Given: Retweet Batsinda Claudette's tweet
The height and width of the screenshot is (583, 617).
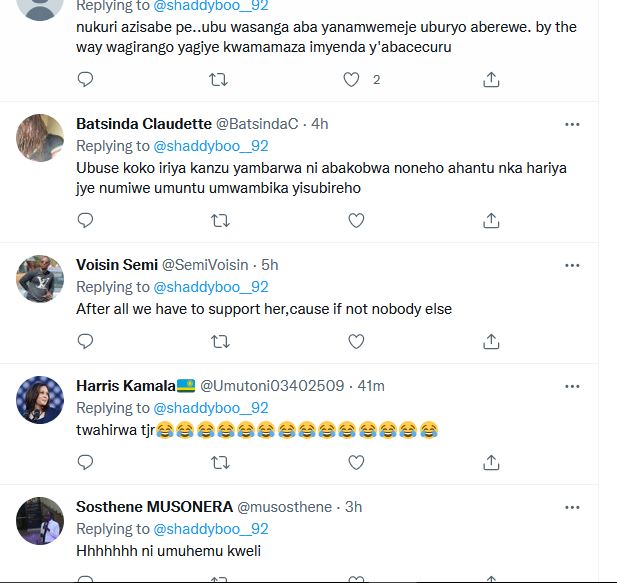Looking at the screenshot, I should tap(221, 219).
